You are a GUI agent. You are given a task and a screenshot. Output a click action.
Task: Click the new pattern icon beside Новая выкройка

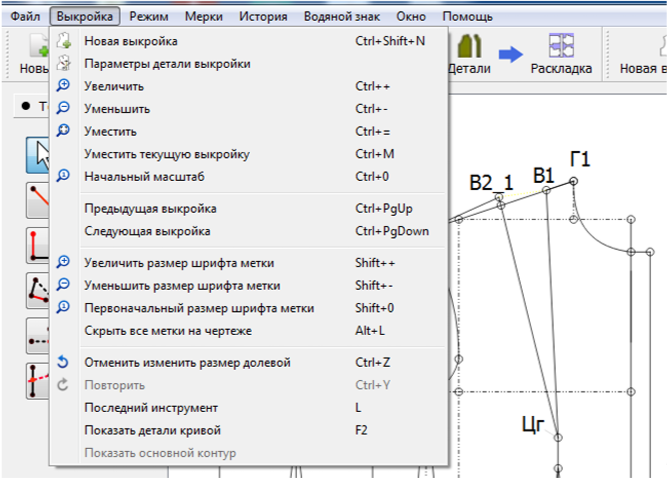pos(64,40)
